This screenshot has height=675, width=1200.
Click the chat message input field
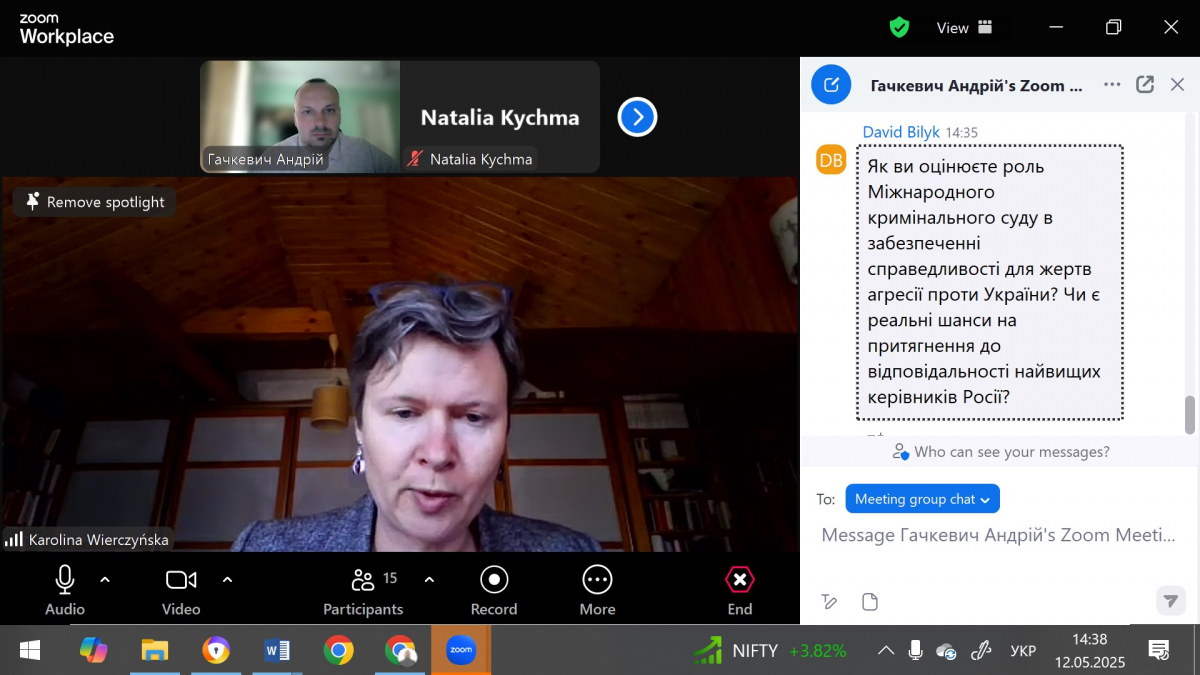click(998, 536)
